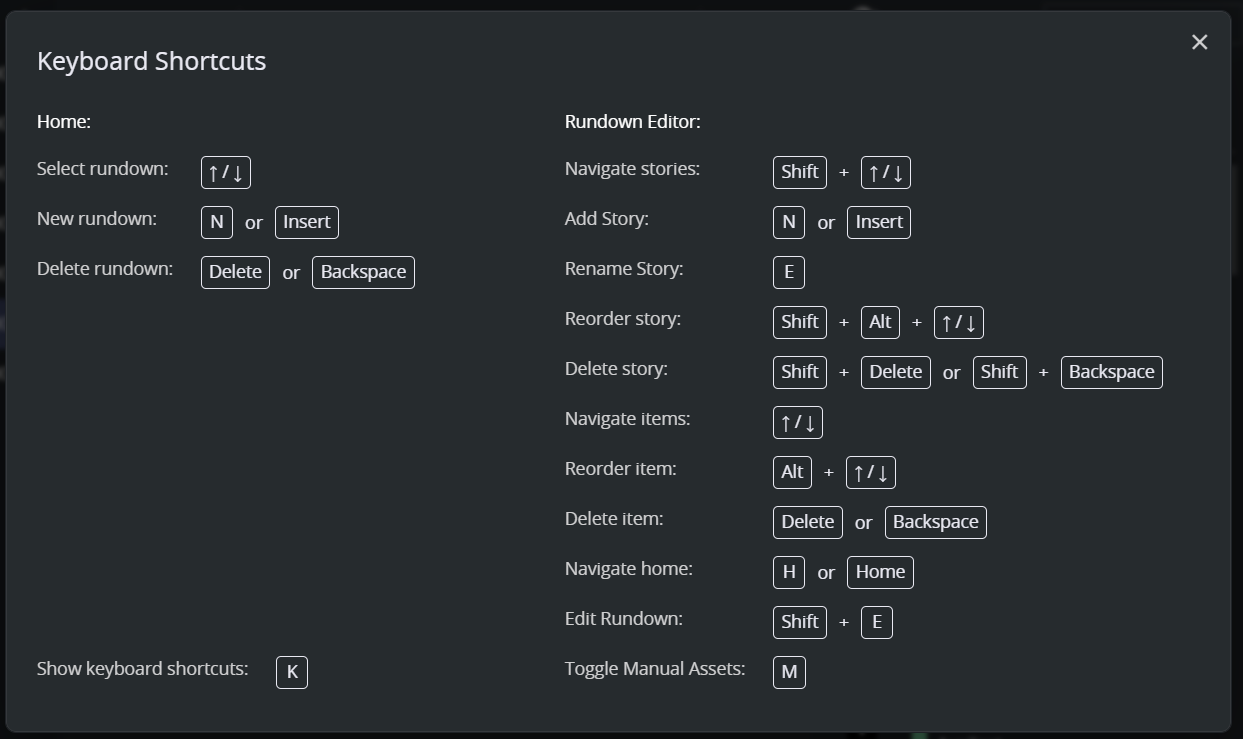
Task: Click the Show keyboard shortcuts label
Action: (x=142, y=669)
